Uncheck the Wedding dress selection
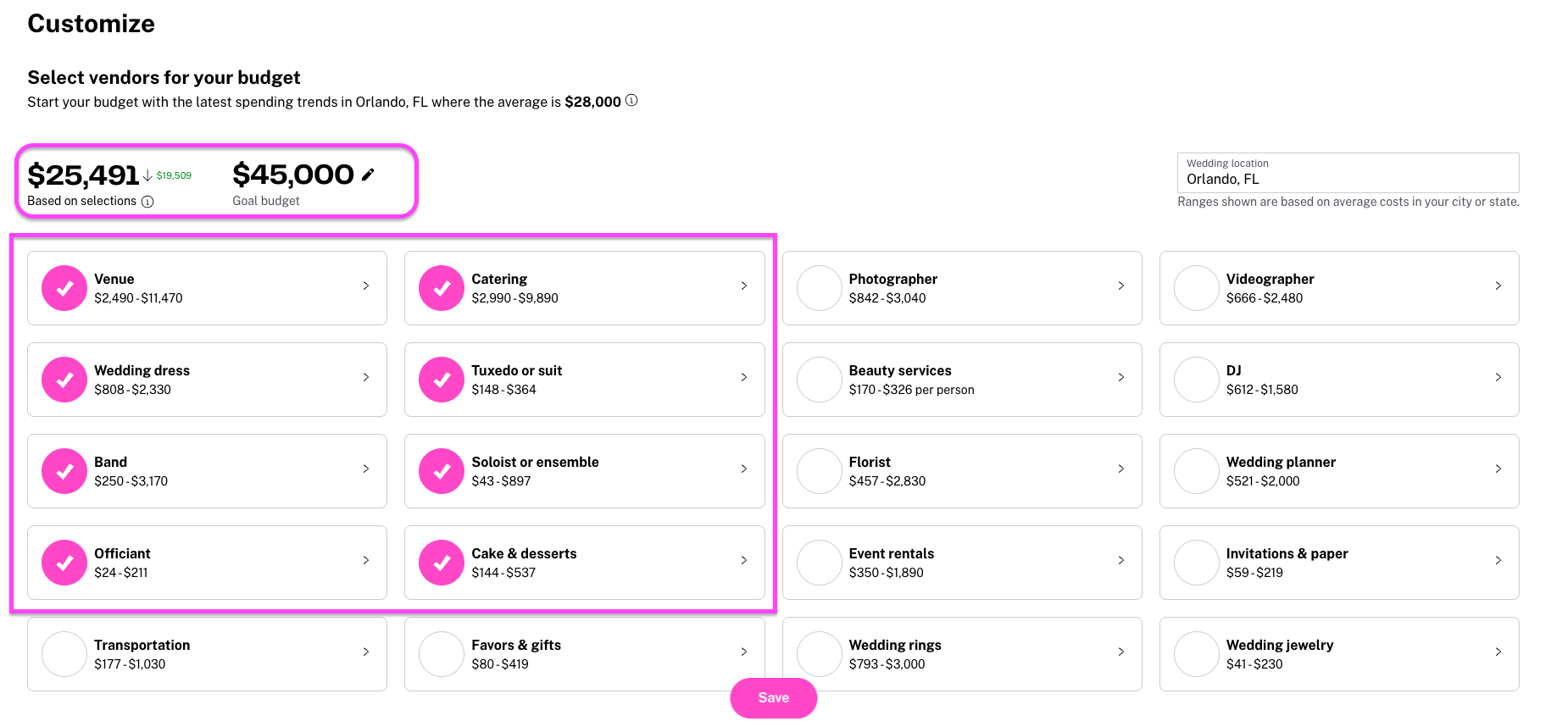This screenshot has width=1568, height=727. coord(64,380)
